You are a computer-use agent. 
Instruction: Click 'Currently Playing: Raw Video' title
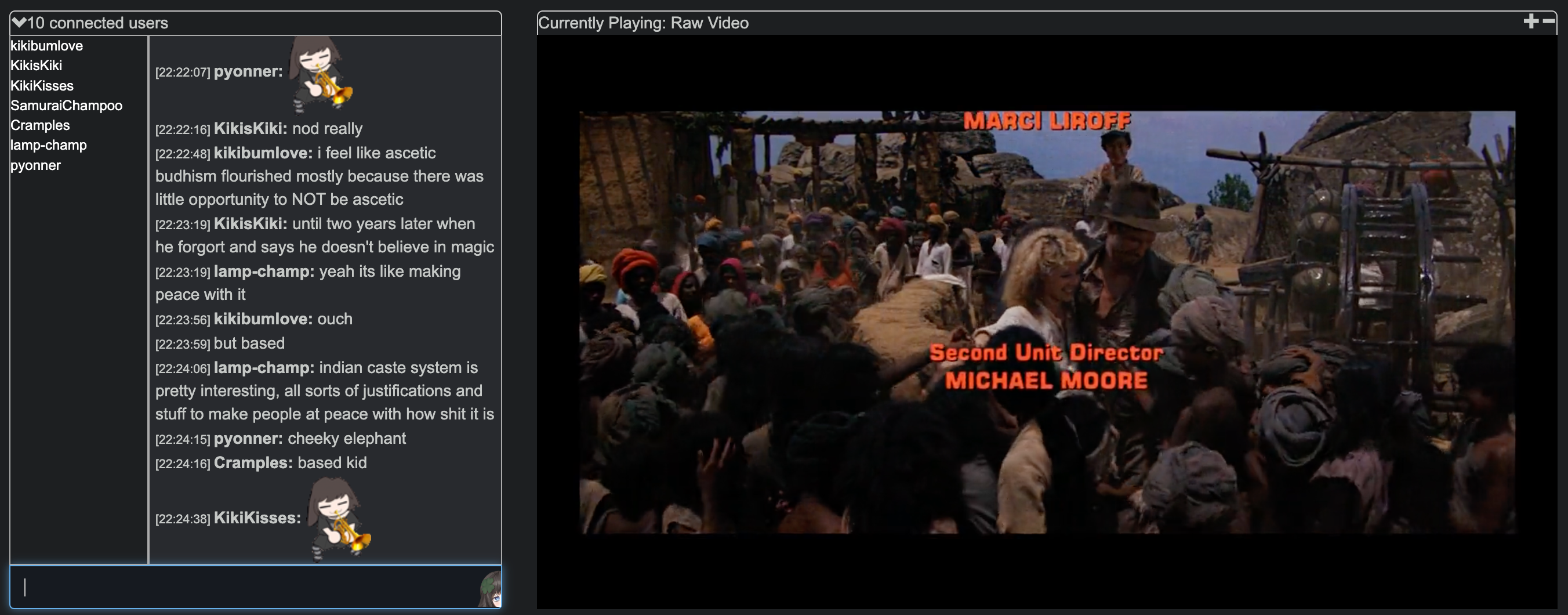(x=644, y=23)
